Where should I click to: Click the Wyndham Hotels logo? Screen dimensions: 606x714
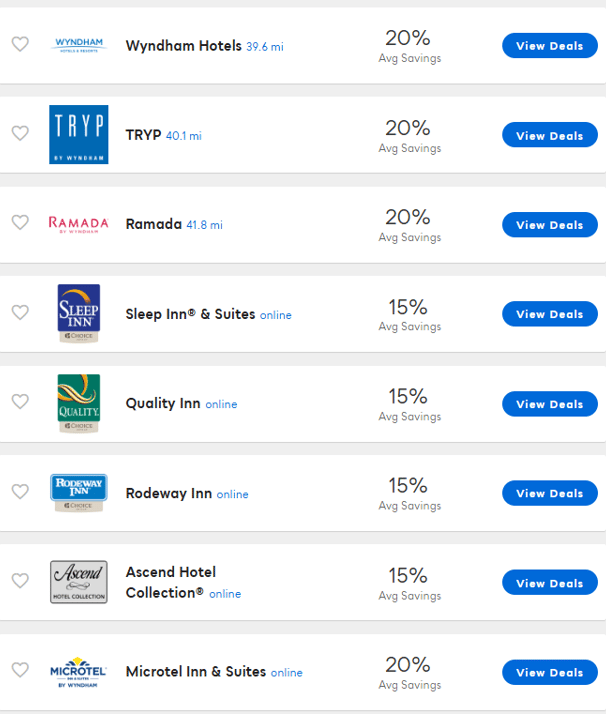(x=79, y=45)
